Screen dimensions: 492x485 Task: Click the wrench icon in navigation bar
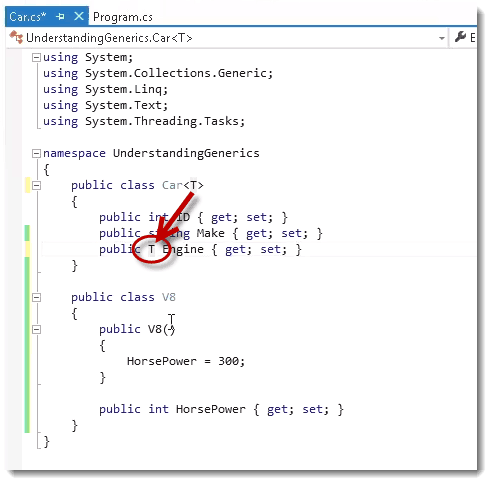tap(460, 37)
